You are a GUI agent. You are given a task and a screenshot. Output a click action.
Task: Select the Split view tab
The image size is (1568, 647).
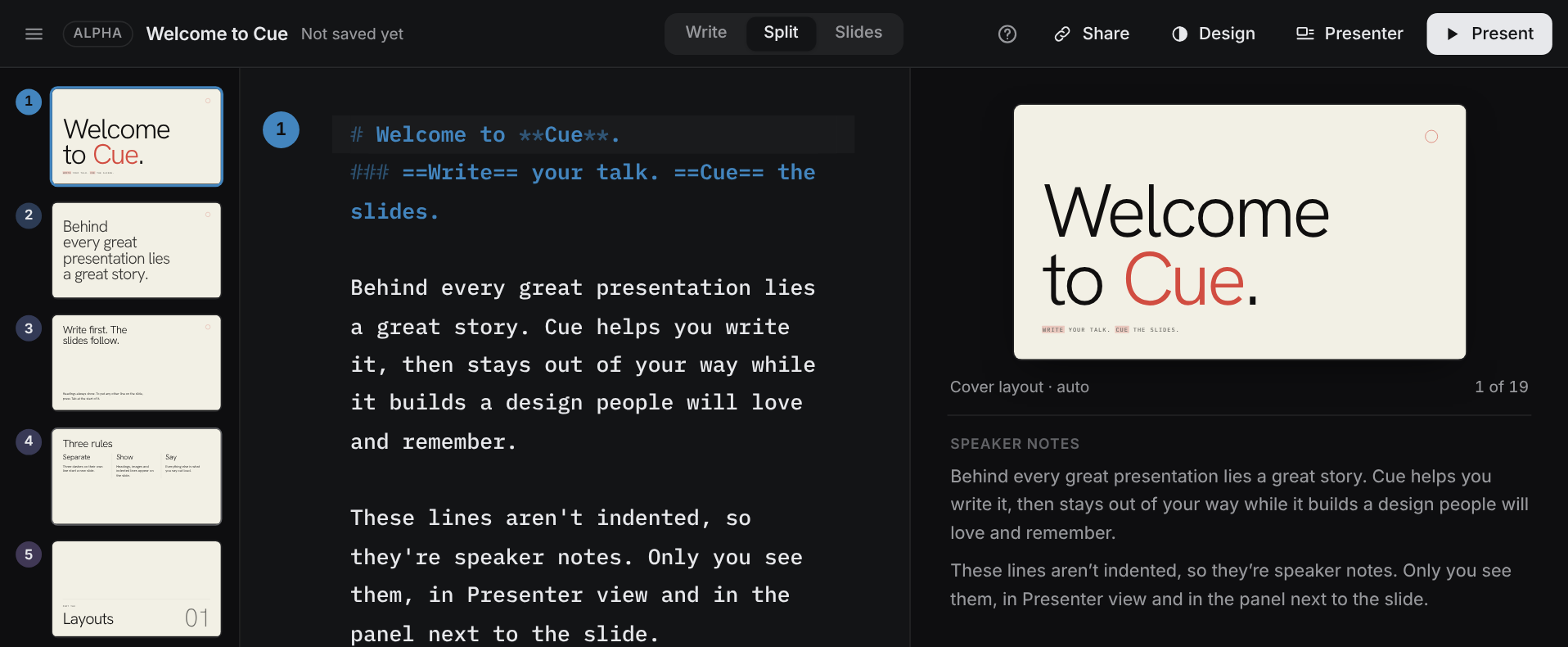[x=781, y=33]
